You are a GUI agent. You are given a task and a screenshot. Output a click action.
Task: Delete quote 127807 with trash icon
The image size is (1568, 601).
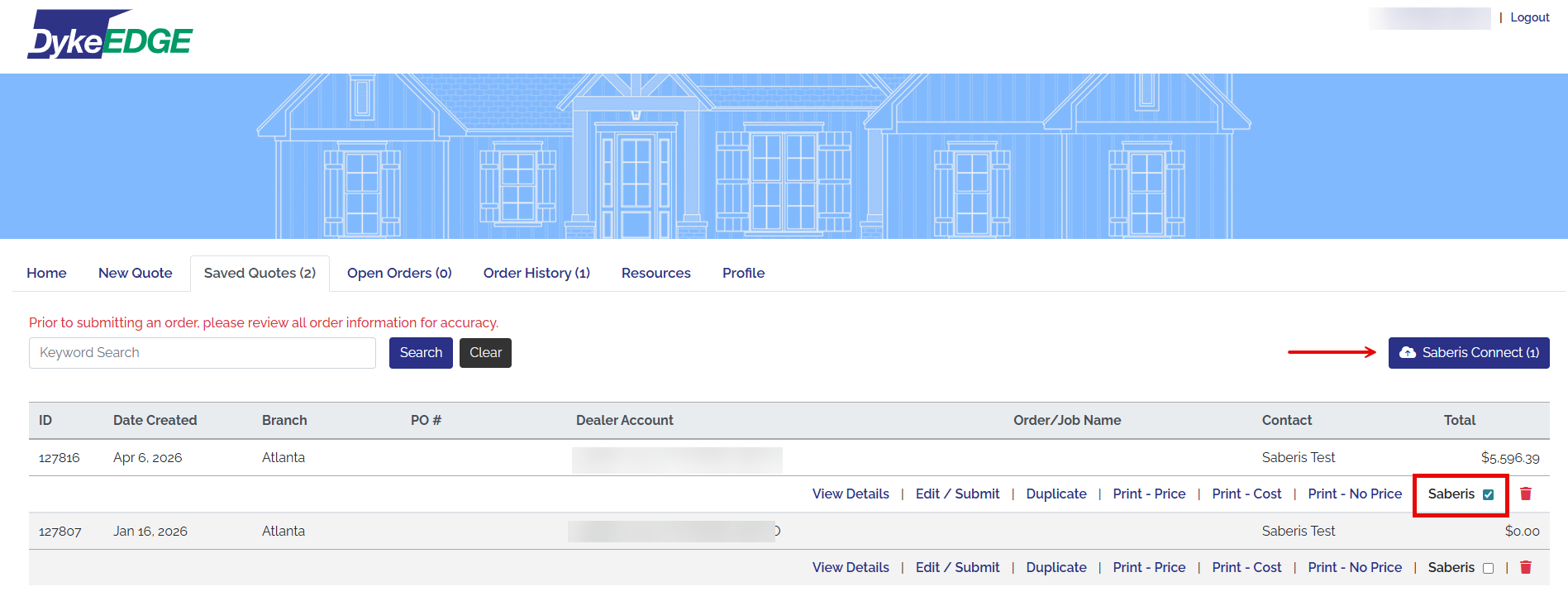1525,567
